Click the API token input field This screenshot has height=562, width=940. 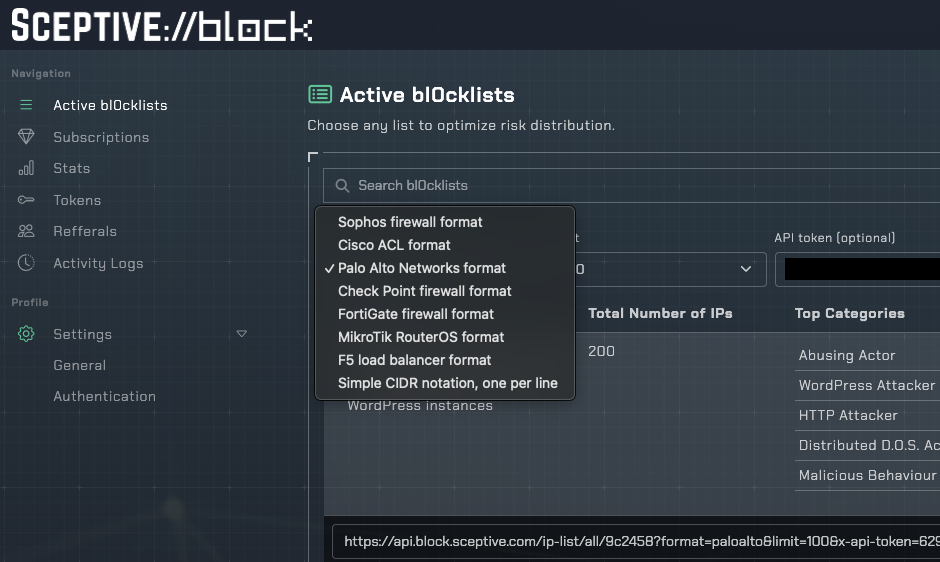pos(860,269)
